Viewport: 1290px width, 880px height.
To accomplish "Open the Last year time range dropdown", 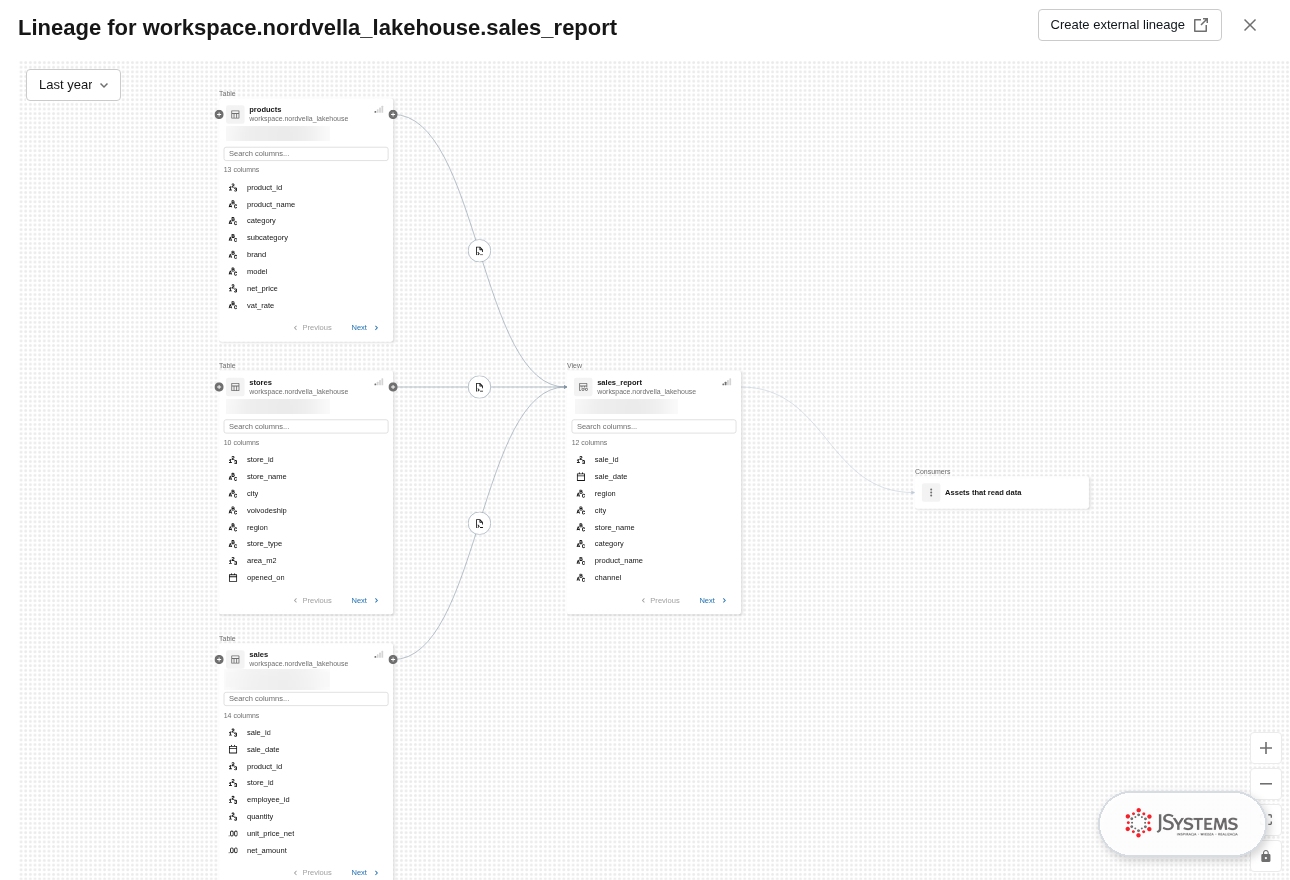I will (73, 85).
